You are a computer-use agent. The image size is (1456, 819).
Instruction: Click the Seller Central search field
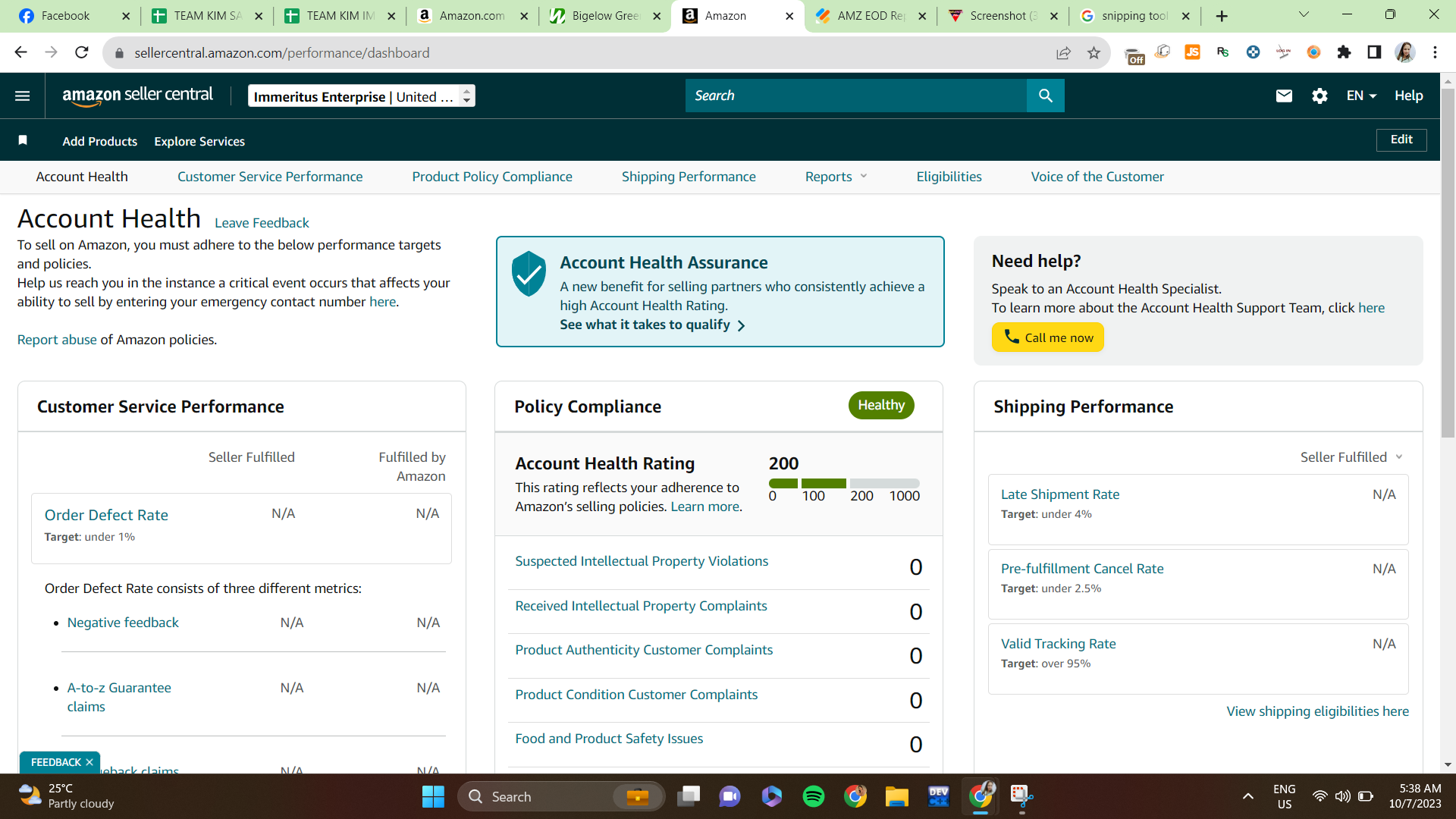tap(855, 96)
